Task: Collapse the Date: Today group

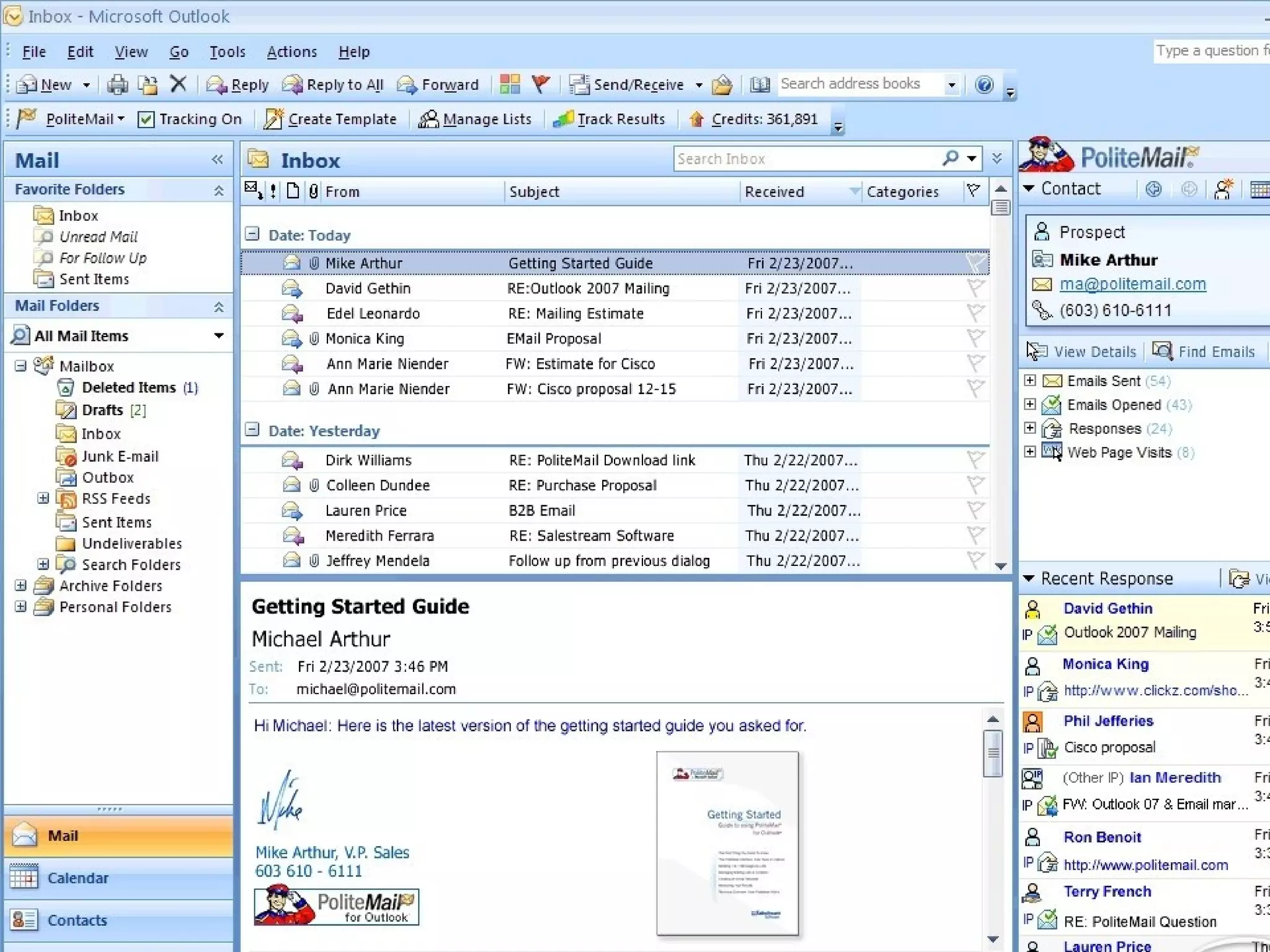Action: (252, 234)
